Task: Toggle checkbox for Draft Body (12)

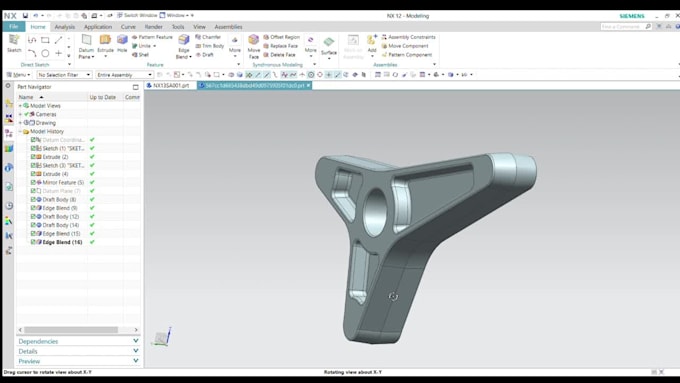Action: (x=33, y=216)
